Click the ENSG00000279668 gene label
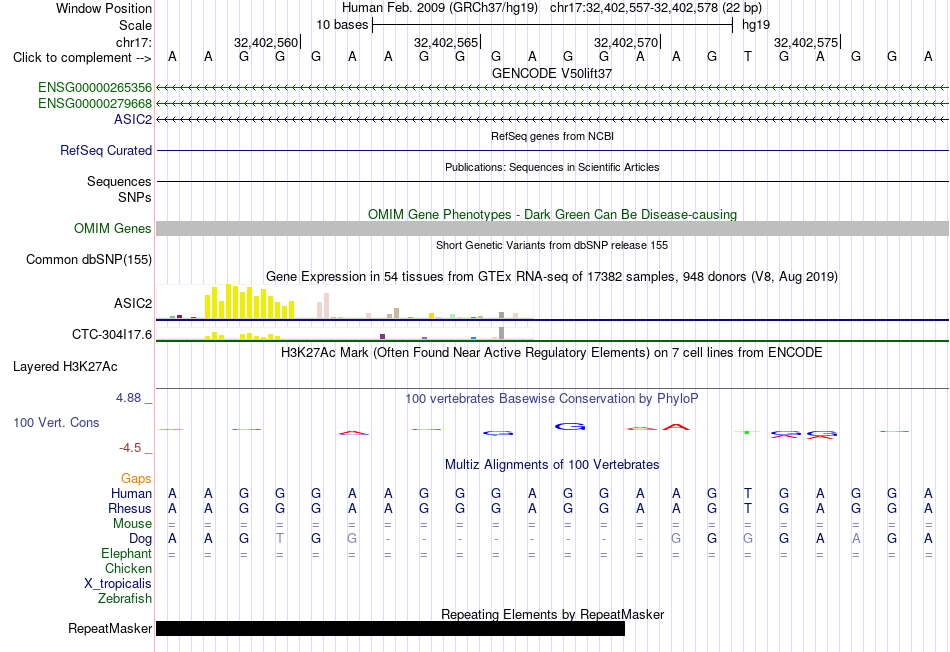Image resolution: width=950 pixels, height=652 pixels. (x=95, y=104)
